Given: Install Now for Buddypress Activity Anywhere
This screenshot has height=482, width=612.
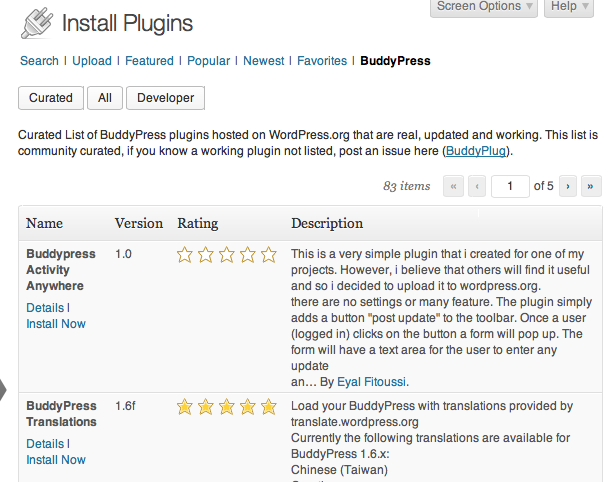Looking at the screenshot, I should pos(56,324).
